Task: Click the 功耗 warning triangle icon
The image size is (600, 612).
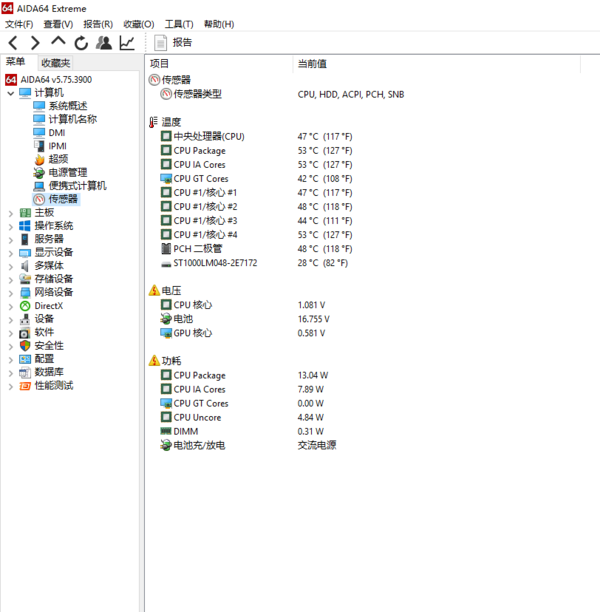Action: coord(154,361)
